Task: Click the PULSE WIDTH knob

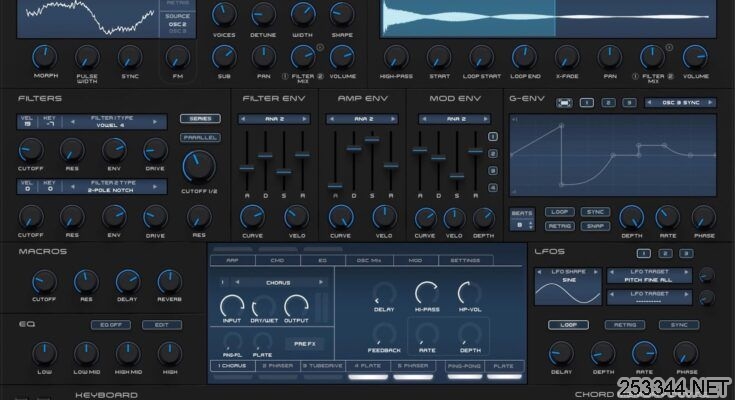Action: click(87, 58)
